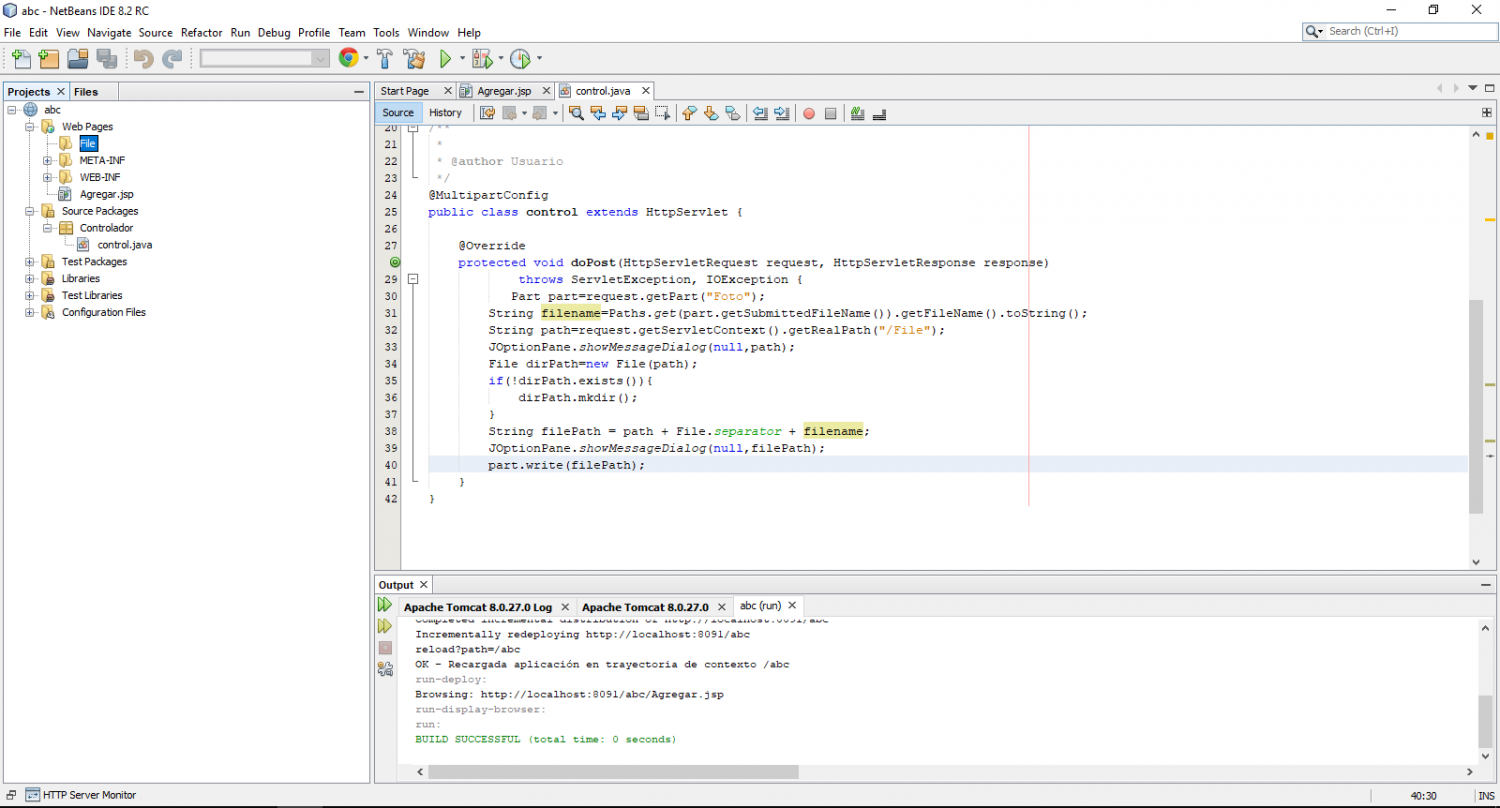Click the Save All toolbar icon

coord(106,59)
